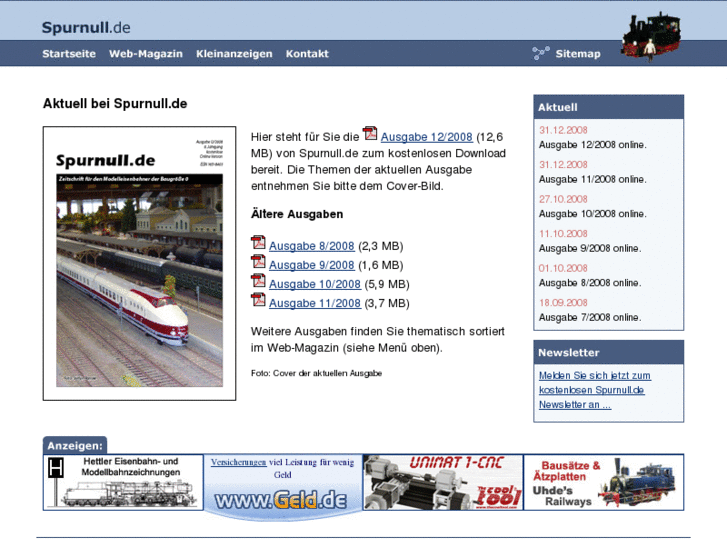Screen dimensions: 727x545
Task: Click the PDF icon beside Ausgabe 11/2008
Action: click(x=258, y=300)
